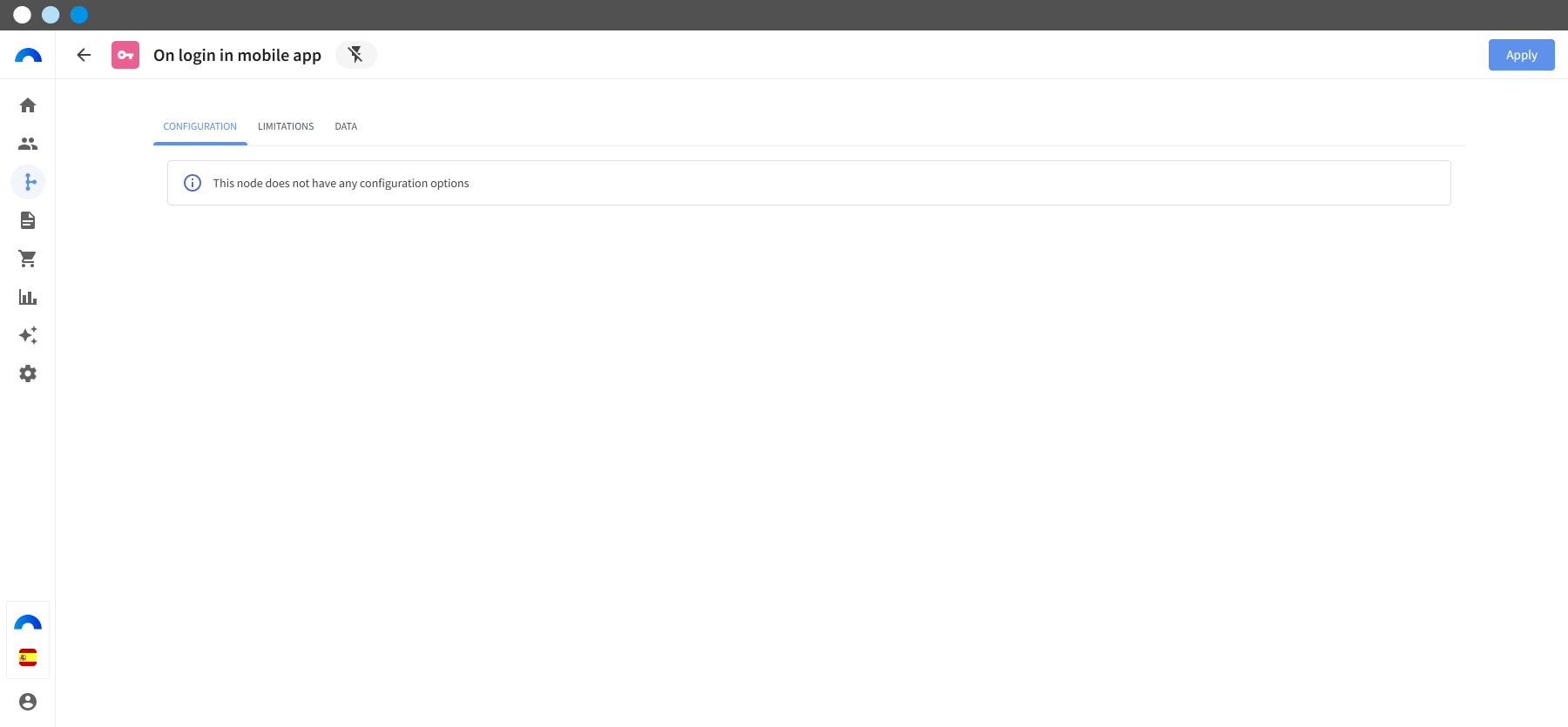Click the 'On login in mobile app' title
This screenshot has height=727, width=1568.
237,55
